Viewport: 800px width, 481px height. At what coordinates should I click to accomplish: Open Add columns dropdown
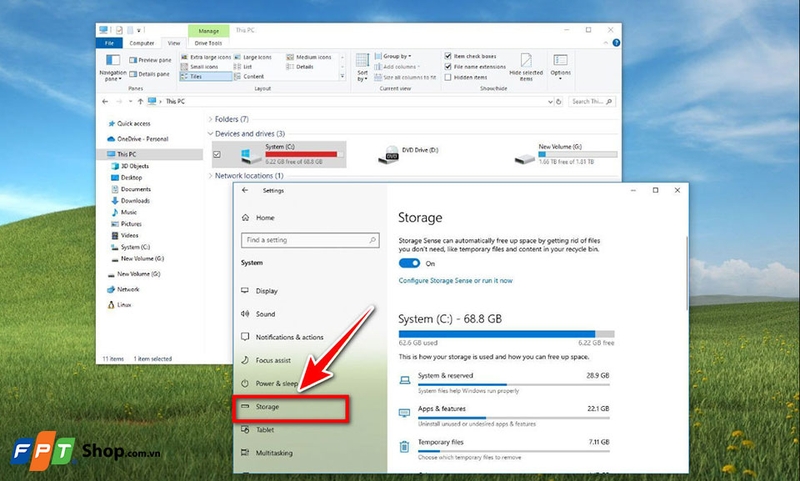[397, 67]
